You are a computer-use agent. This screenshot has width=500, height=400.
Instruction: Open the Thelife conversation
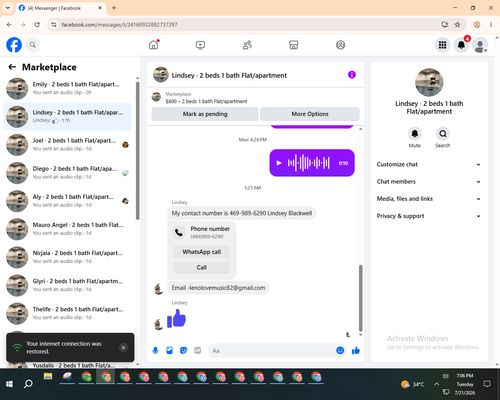click(67, 313)
